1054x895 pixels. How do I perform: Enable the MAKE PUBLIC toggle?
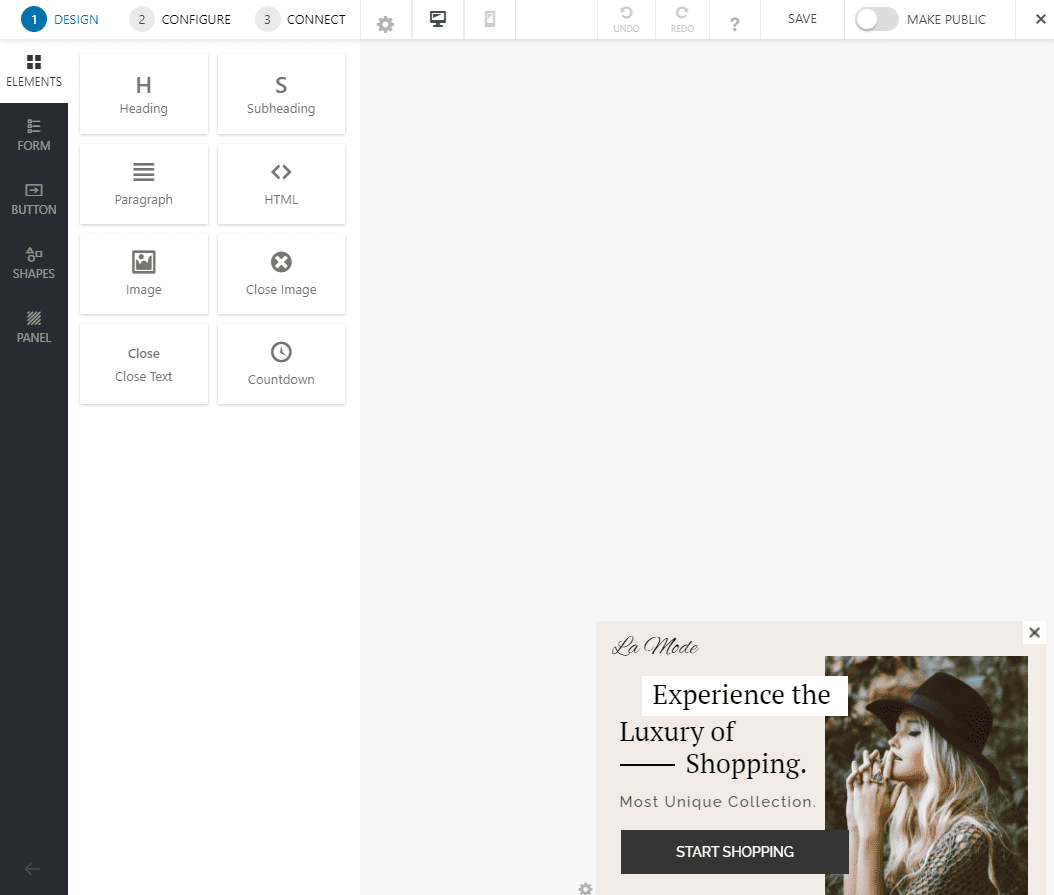pos(877,19)
